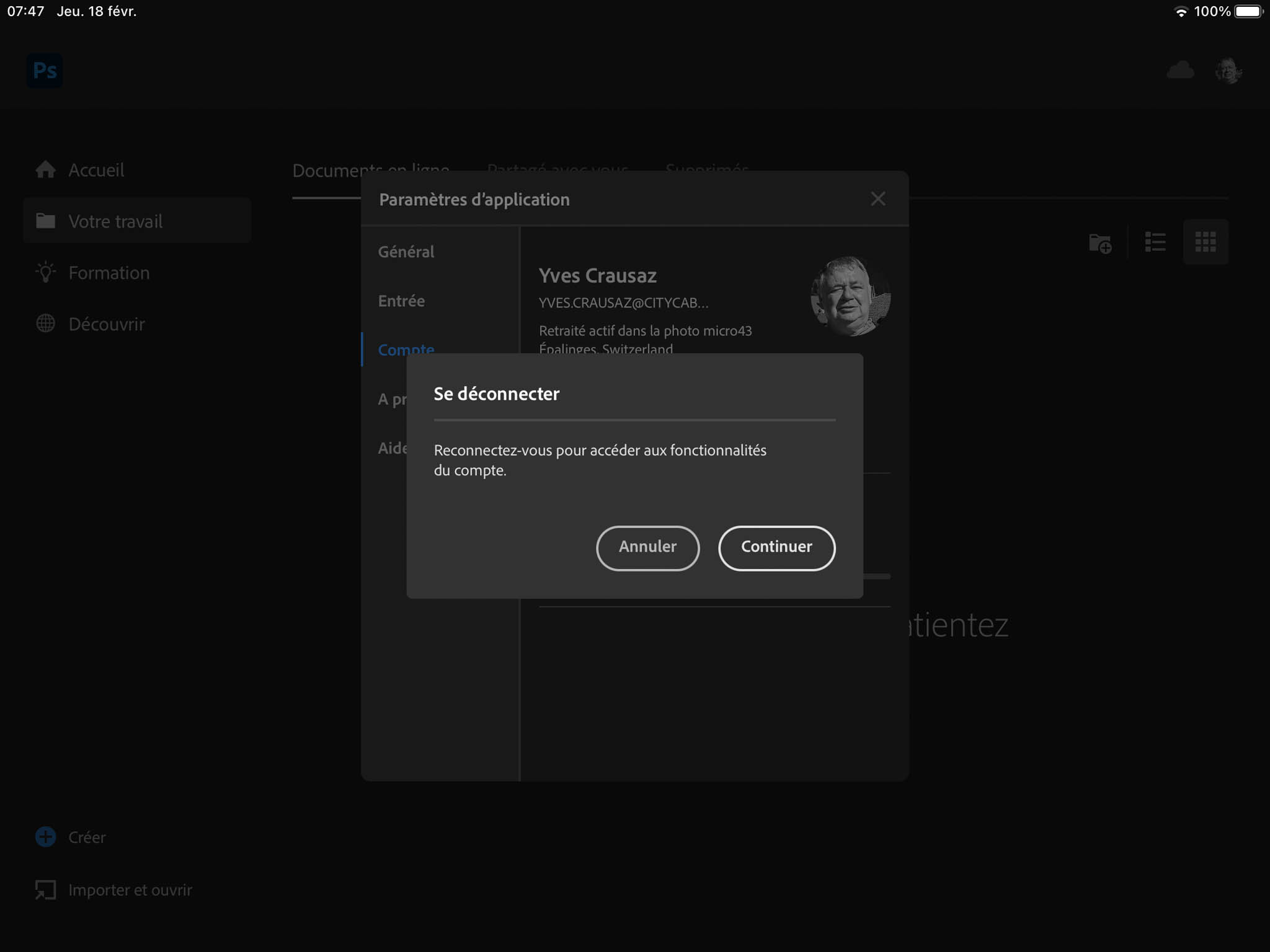Click Annuler to cancel signing out
Viewport: 1270px width, 952px height.
(647, 548)
